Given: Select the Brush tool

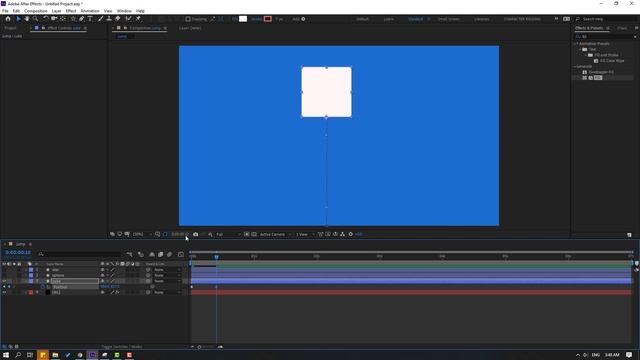Looking at the screenshot, I should [100, 19].
